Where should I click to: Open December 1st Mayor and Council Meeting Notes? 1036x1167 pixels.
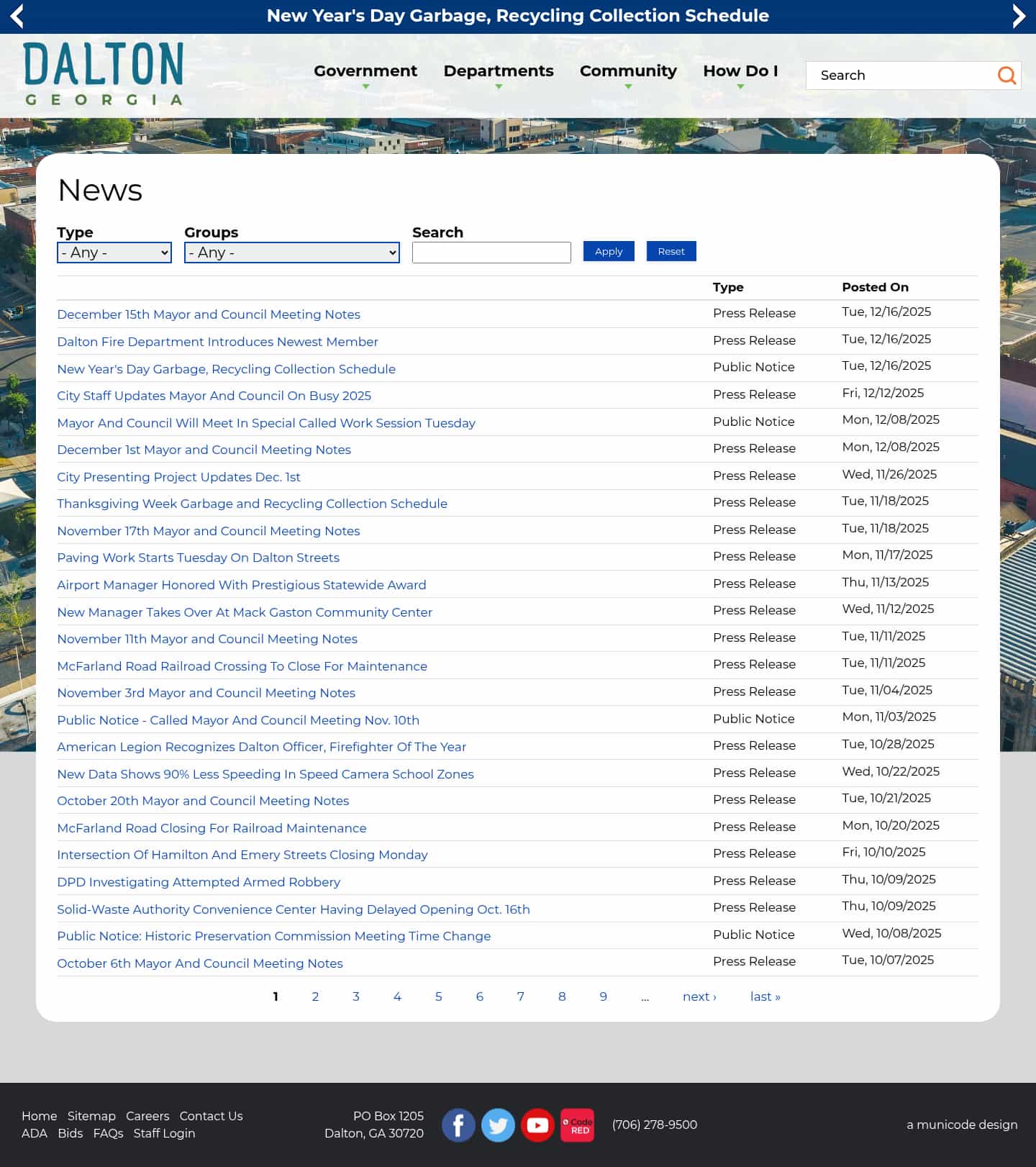204,450
